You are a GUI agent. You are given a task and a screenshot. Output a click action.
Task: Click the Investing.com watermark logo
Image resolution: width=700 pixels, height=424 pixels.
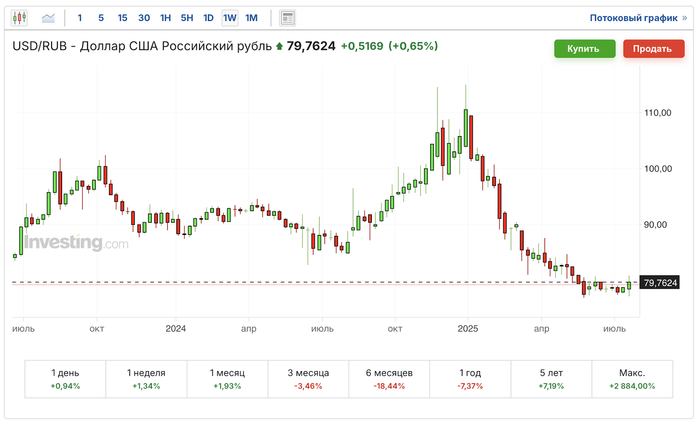pos(76,243)
